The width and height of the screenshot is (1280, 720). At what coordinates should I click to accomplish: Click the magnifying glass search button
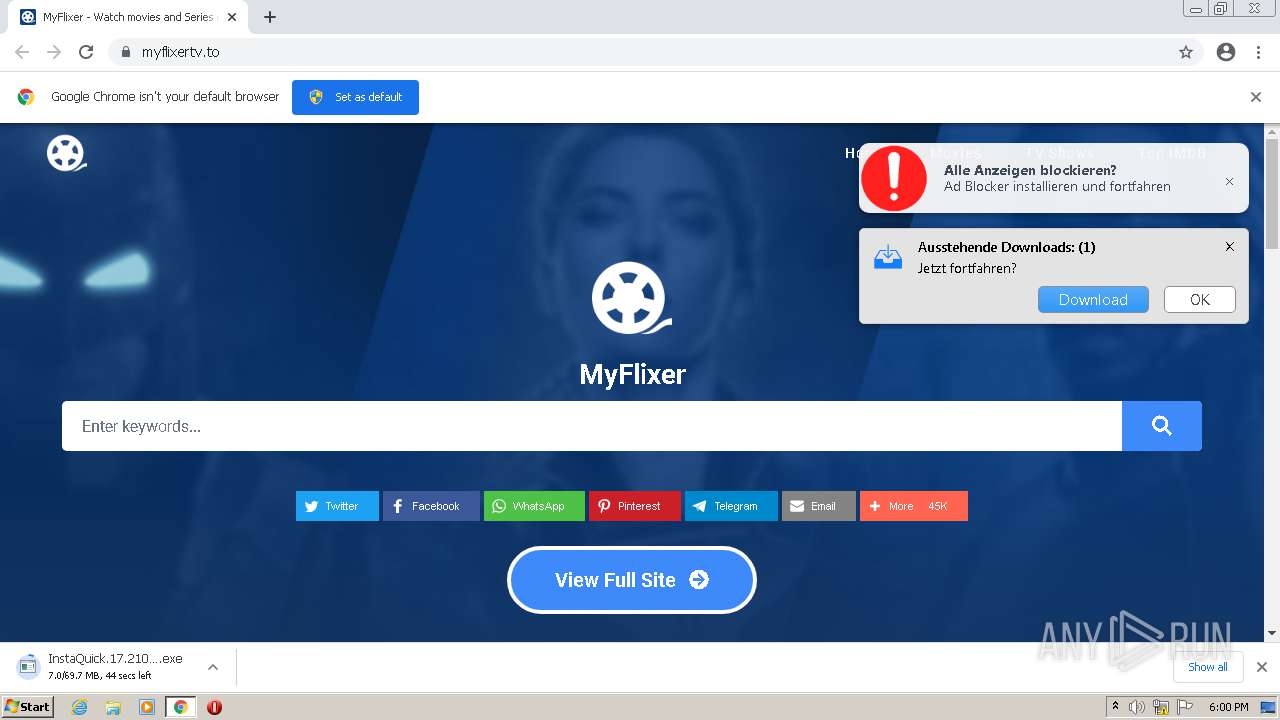pyautogui.click(x=1162, y=426)
